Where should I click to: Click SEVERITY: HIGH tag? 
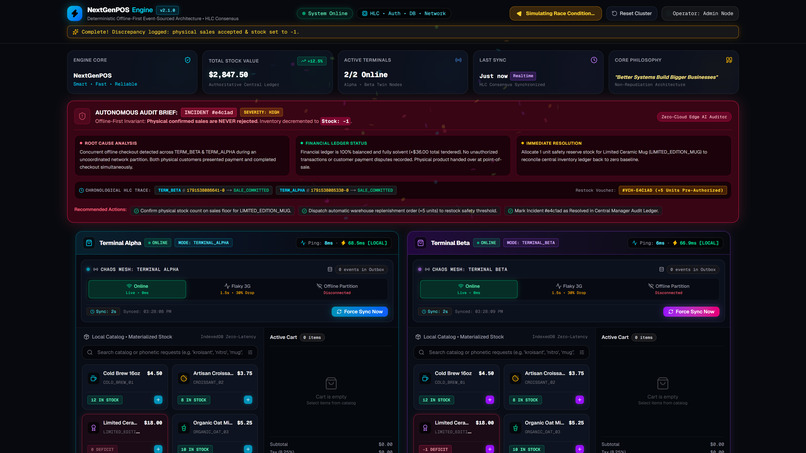point(261,112)
